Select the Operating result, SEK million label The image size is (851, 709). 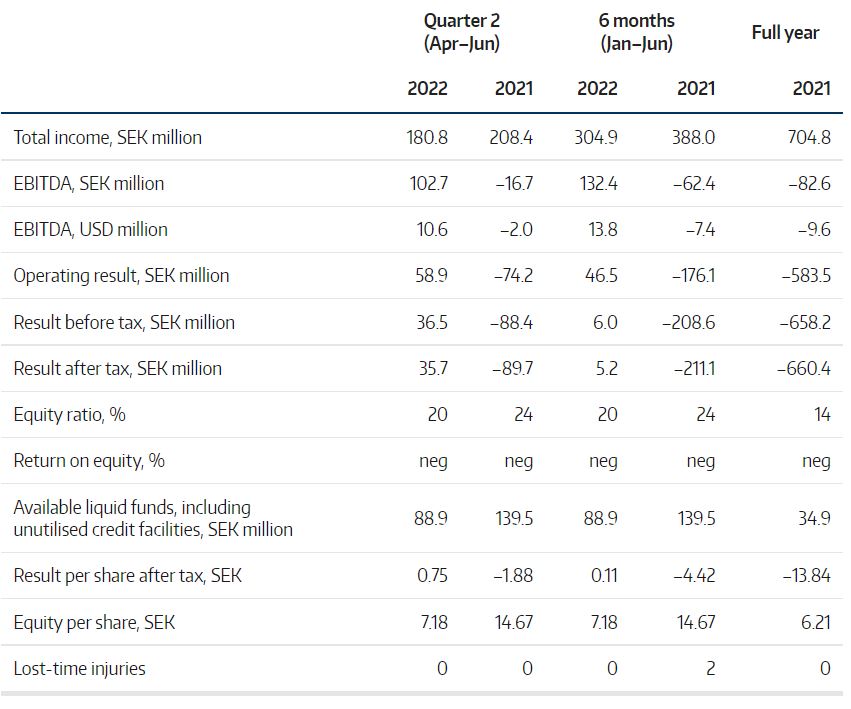coord(121,275)
